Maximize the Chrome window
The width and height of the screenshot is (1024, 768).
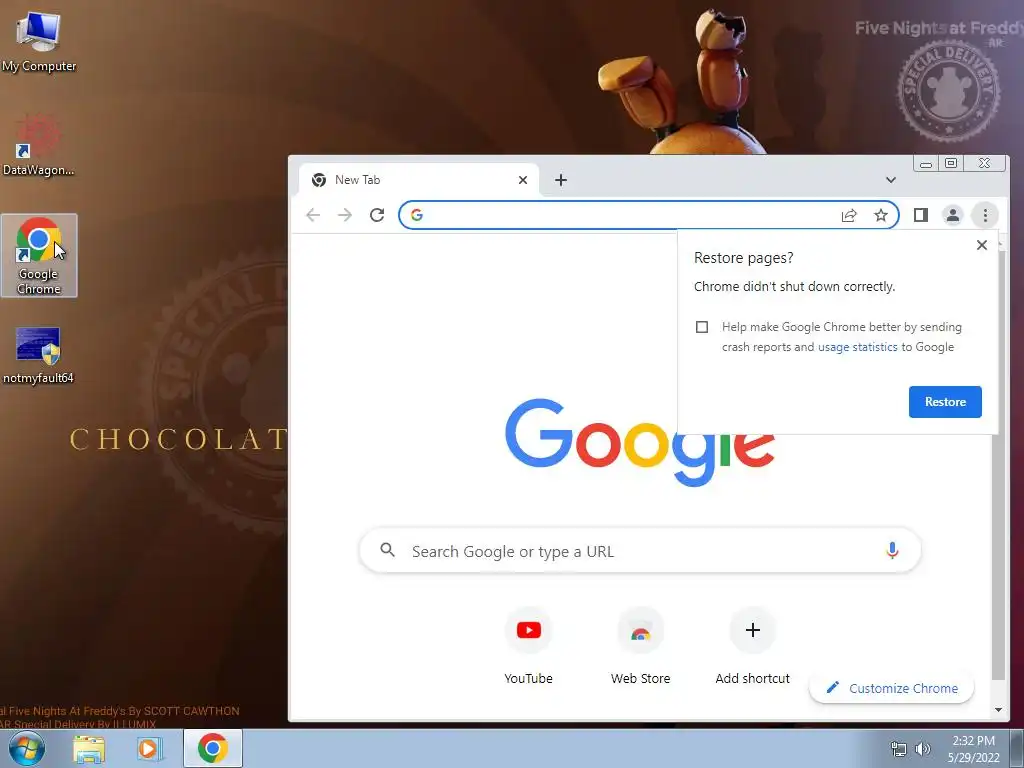952,163
